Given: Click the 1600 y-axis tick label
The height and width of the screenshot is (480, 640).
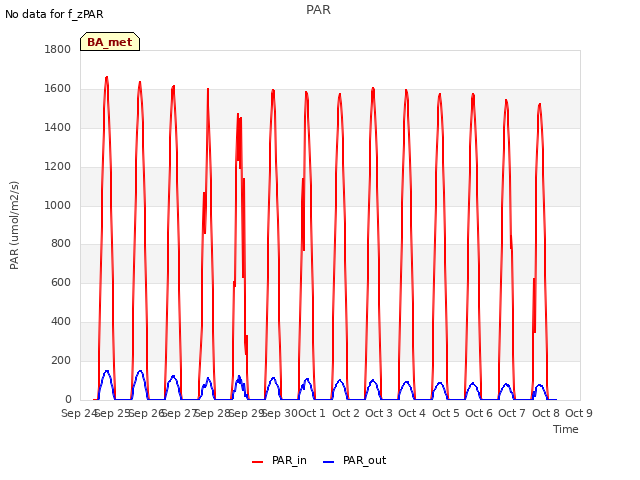Looking at the screenshot, I should [x=58, y=89].
